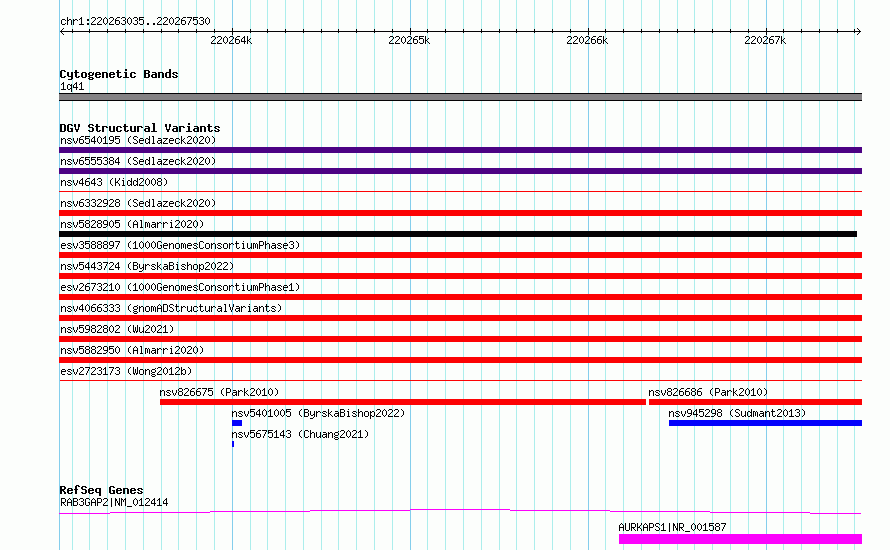
Task: Click the RefSeq Genes track title
Action: click(x=102, y=490)
